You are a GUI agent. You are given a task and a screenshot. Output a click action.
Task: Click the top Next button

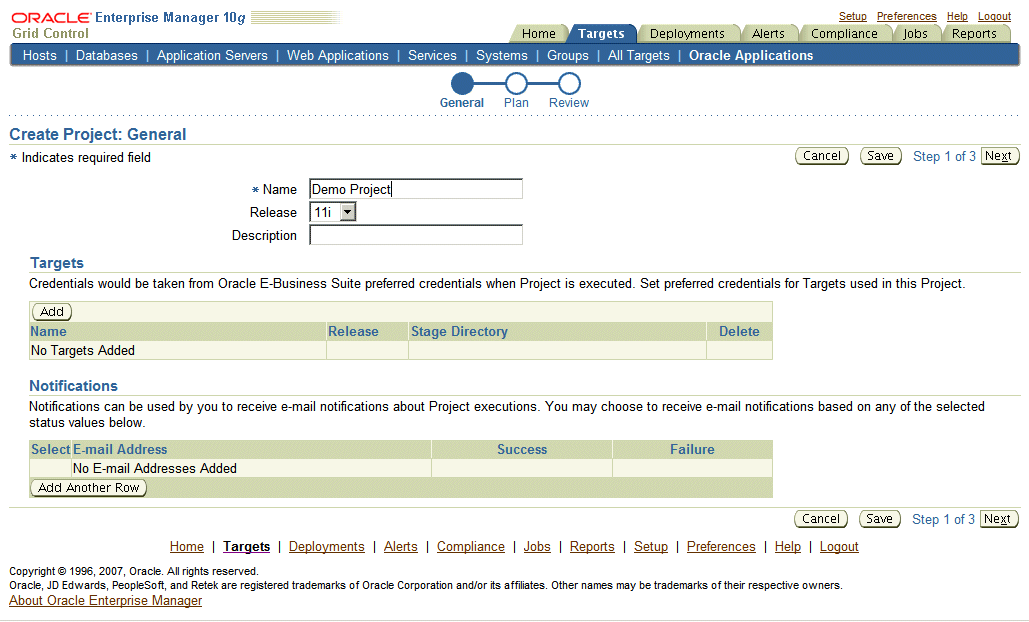998,155
